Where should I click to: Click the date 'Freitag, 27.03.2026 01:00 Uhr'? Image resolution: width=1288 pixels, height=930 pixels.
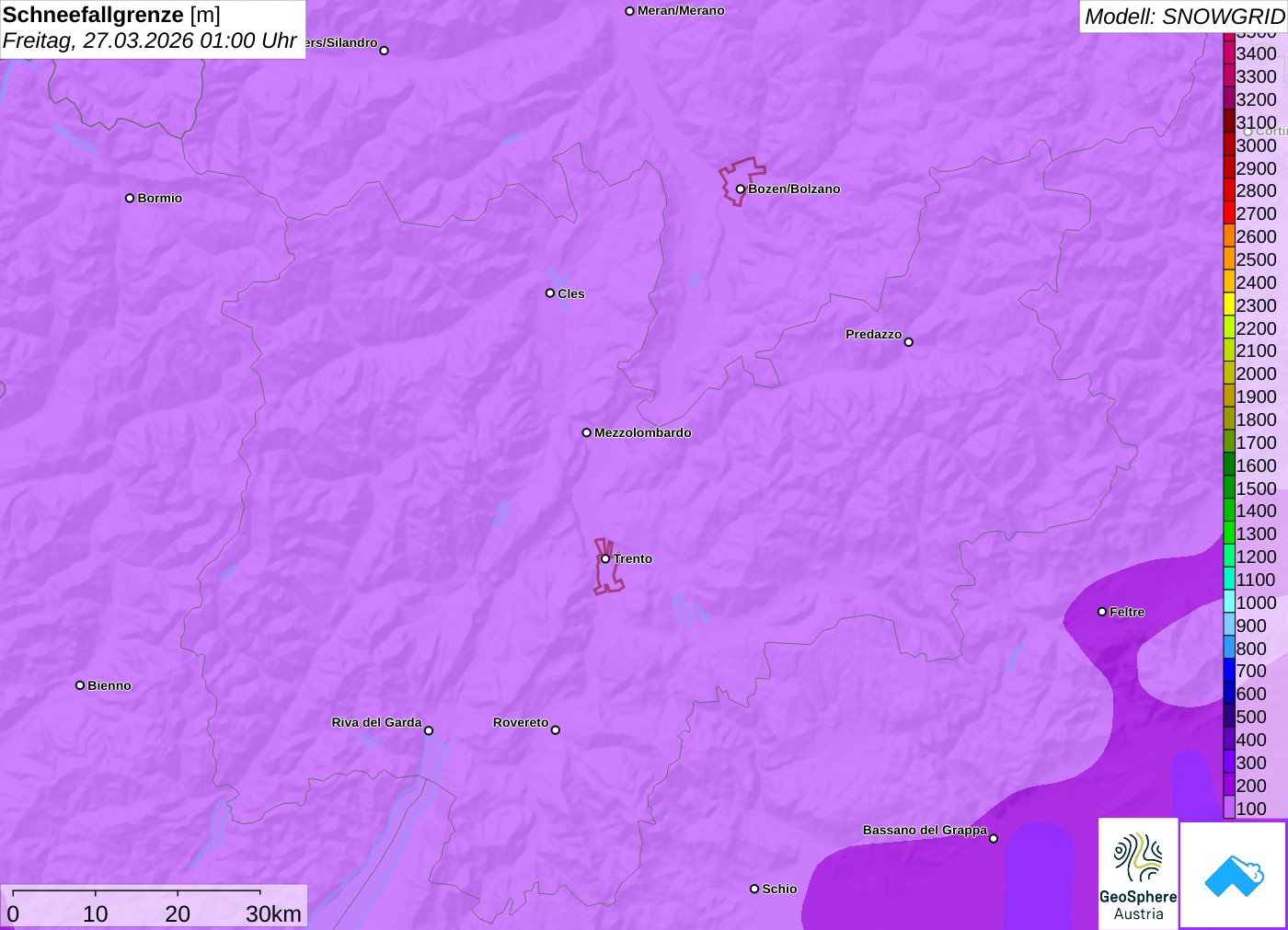click(149, 40)
